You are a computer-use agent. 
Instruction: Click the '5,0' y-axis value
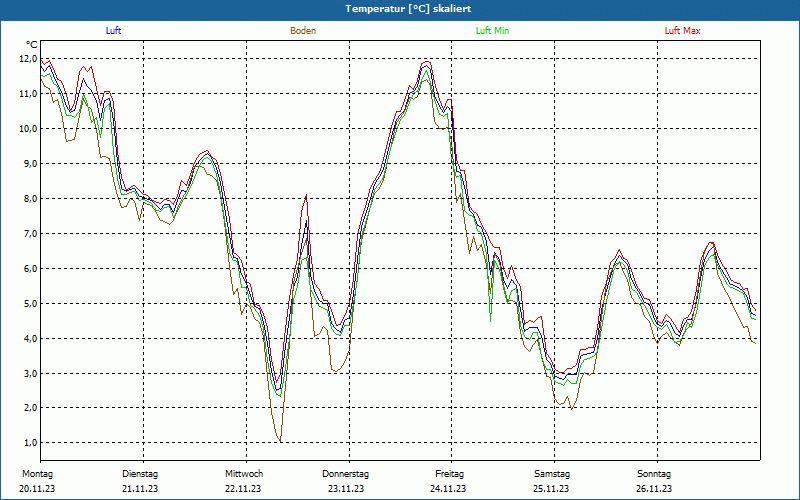pos(31,304)
